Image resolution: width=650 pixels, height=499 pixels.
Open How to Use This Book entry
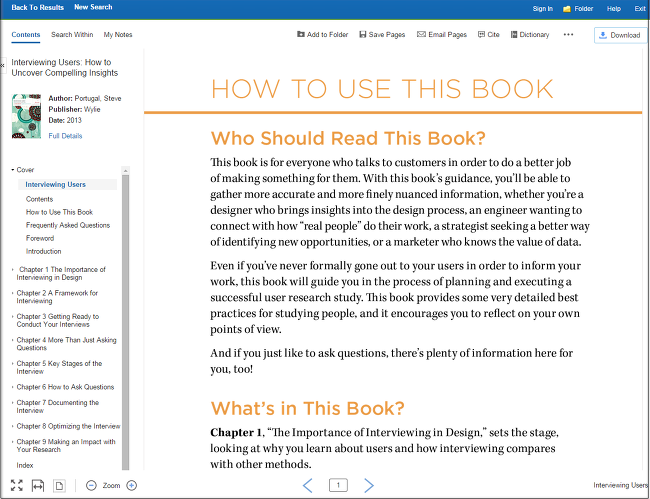click(x=59, y=212)
